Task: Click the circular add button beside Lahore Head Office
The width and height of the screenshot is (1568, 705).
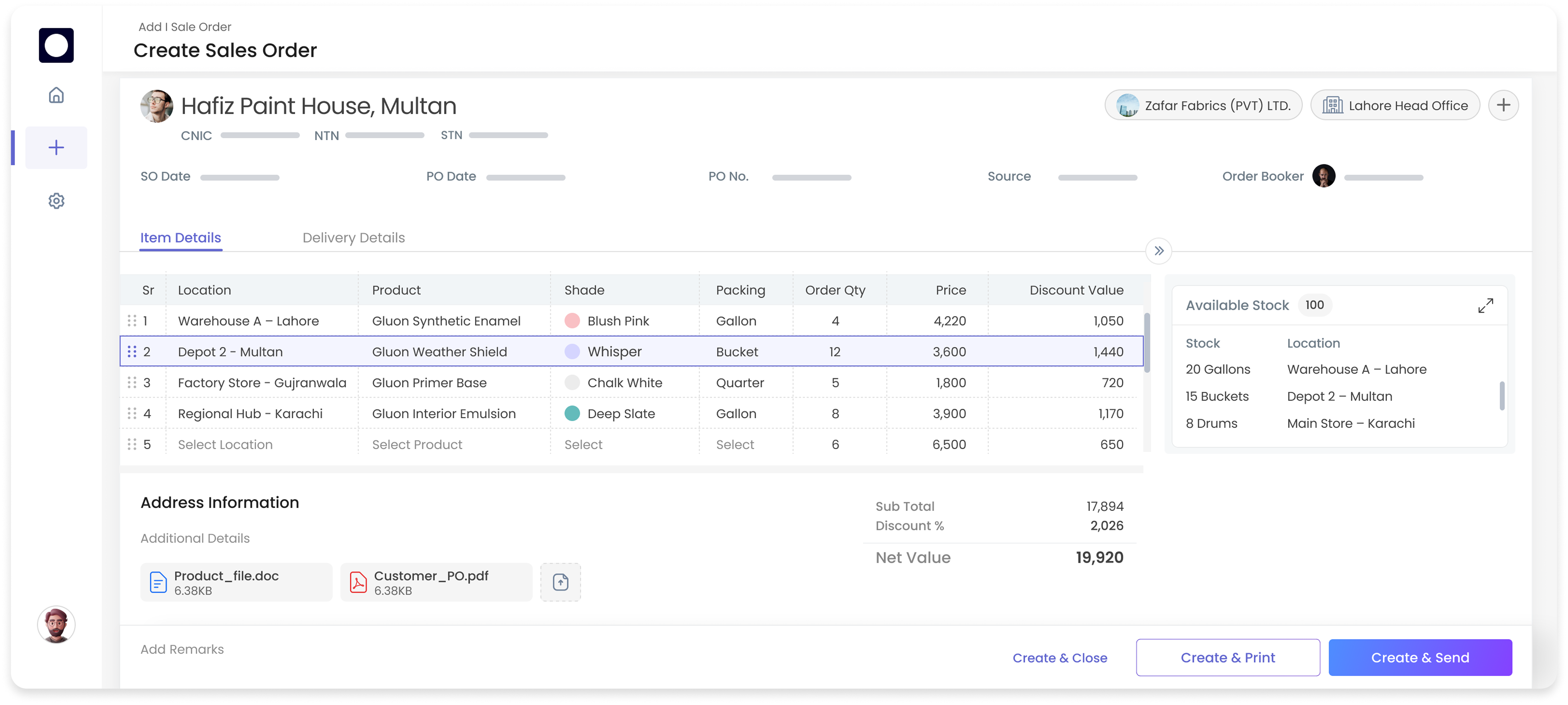Action: pos(1503,105)
